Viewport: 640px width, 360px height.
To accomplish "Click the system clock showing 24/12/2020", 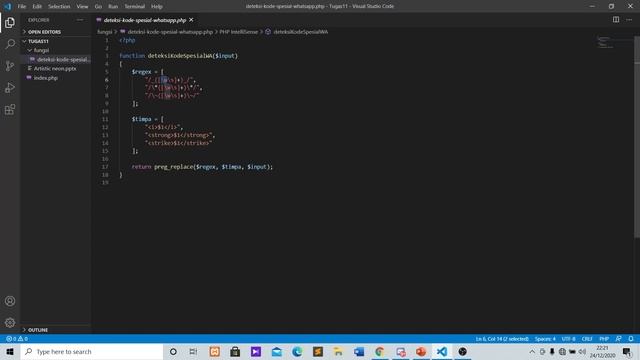I will tap(602, 351).
